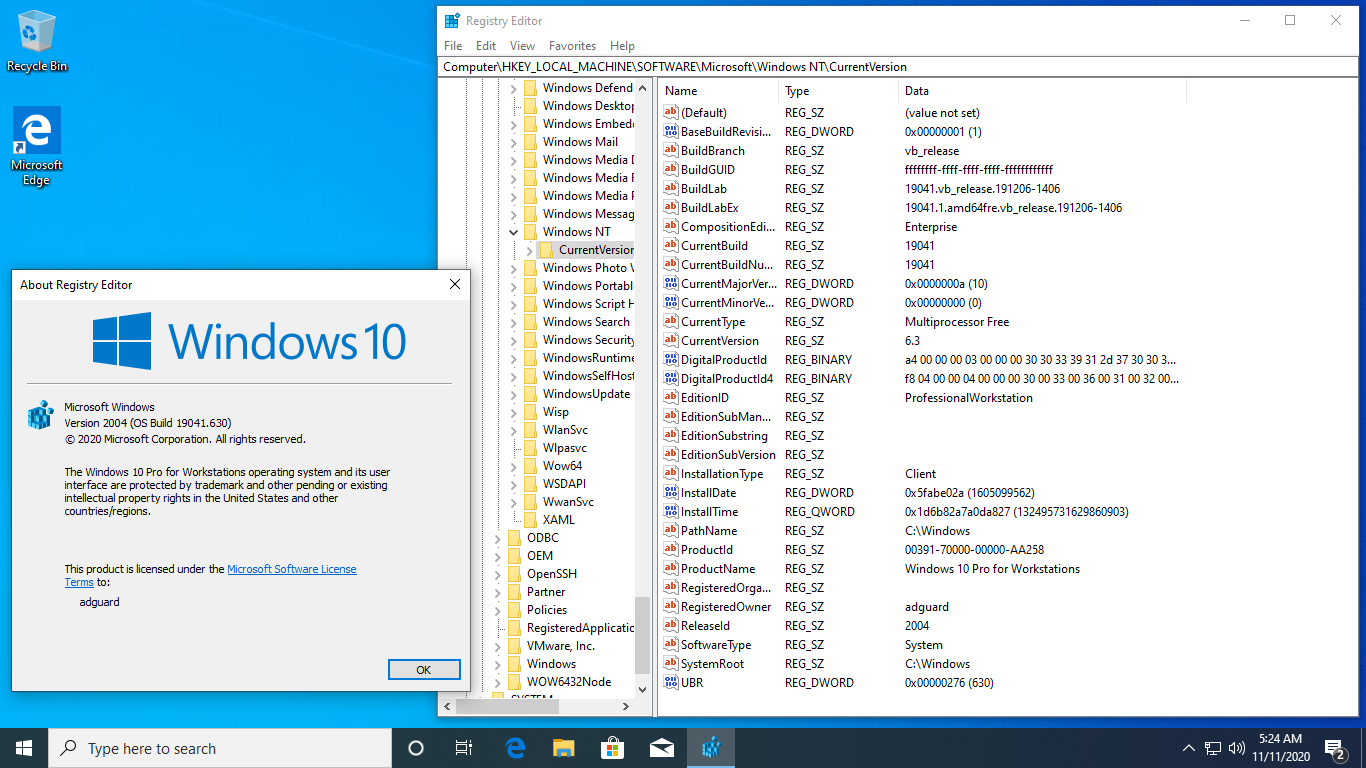The height and width of the screenshot is (768, 1366).
Task: Sort values by the Type column header
Action: coord(840,91)
